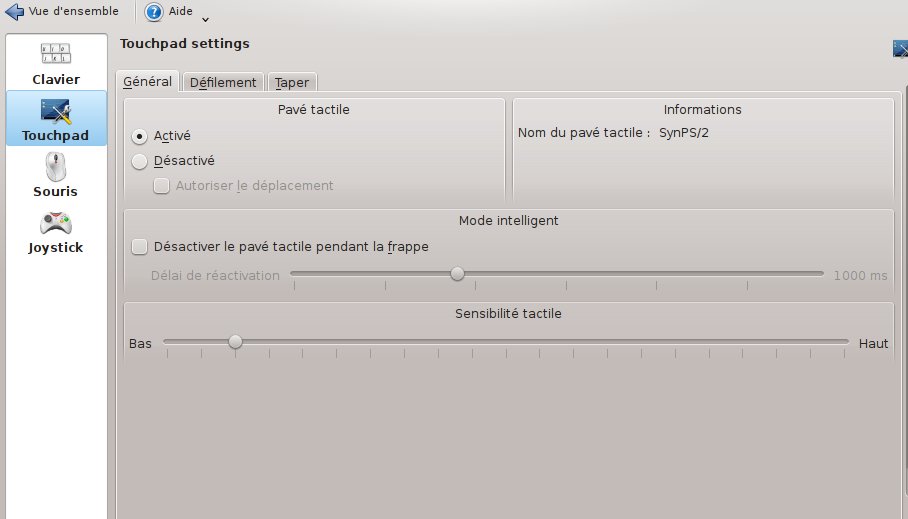This screenshot has width=908, height=519.
Task: Open the Général tab
Action: (147, 82)
